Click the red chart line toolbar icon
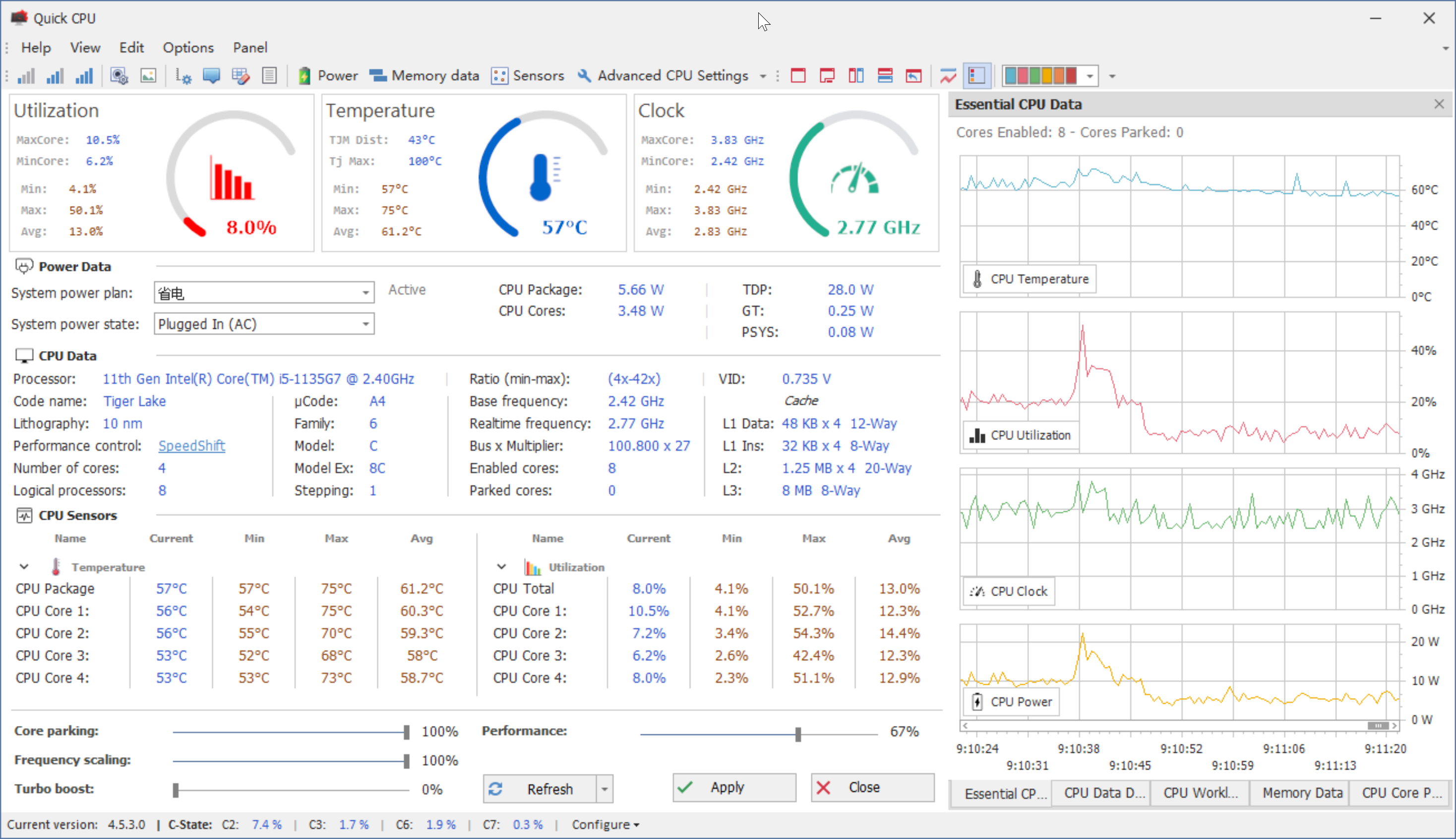Screen dimensions: 1456x839 tap(948, 75)
